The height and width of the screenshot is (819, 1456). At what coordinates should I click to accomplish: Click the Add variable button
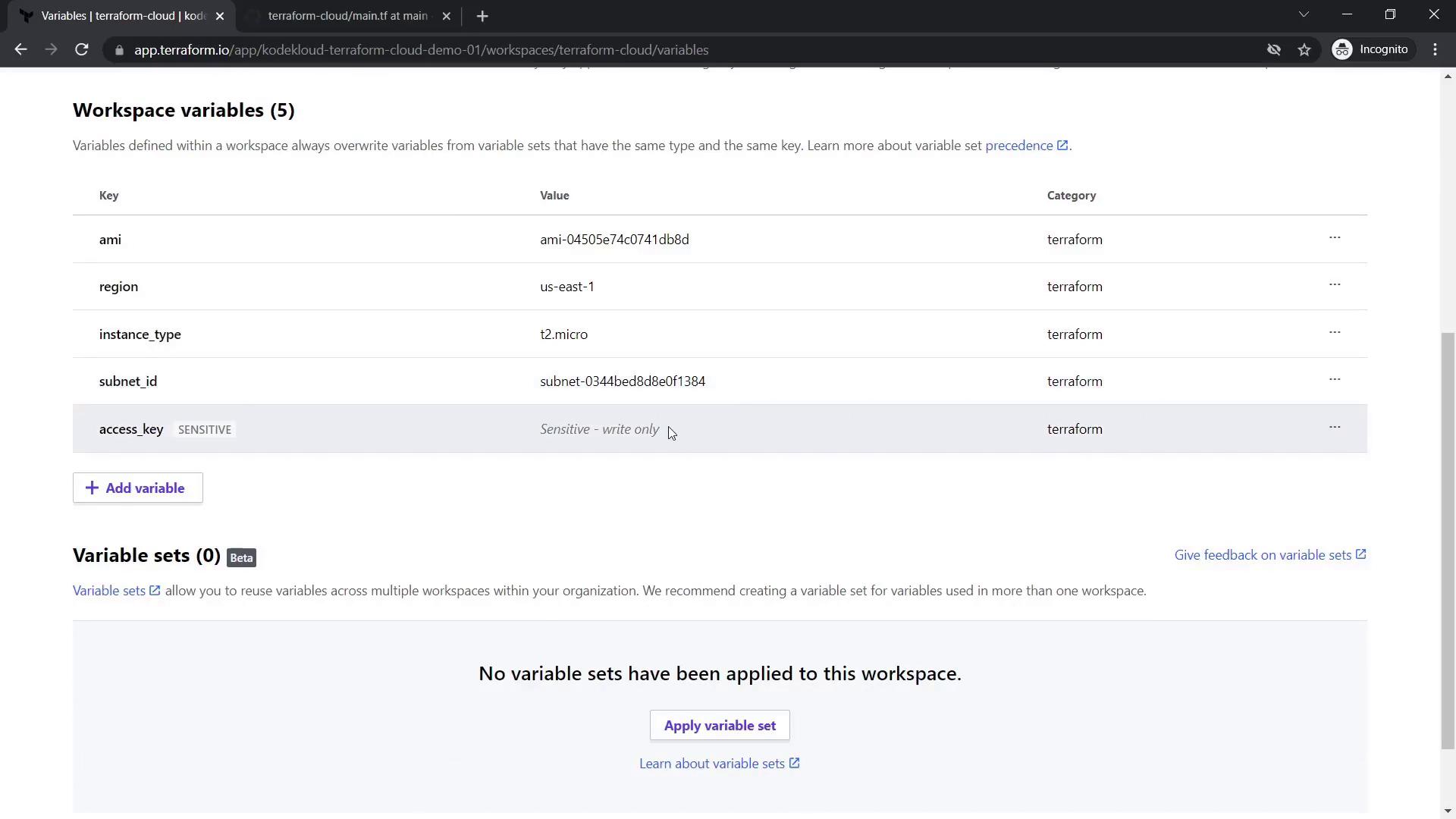pos(137,488)
